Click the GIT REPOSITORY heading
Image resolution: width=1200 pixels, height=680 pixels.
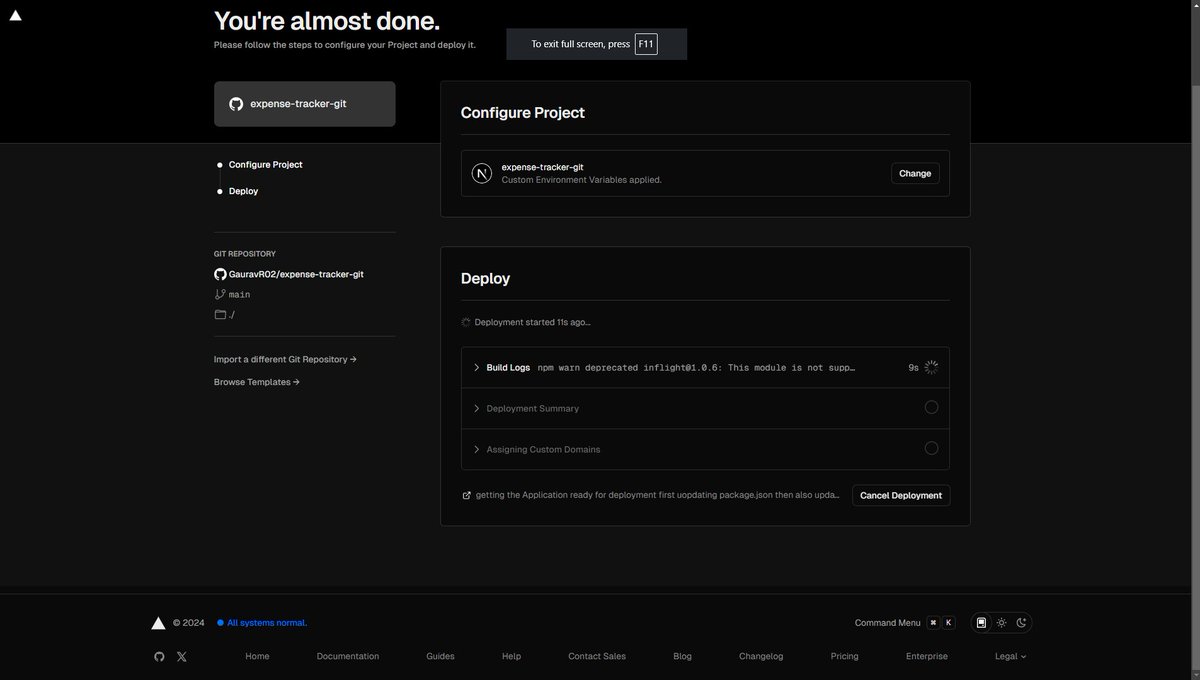pyautogui.click(x=245, y=254)
